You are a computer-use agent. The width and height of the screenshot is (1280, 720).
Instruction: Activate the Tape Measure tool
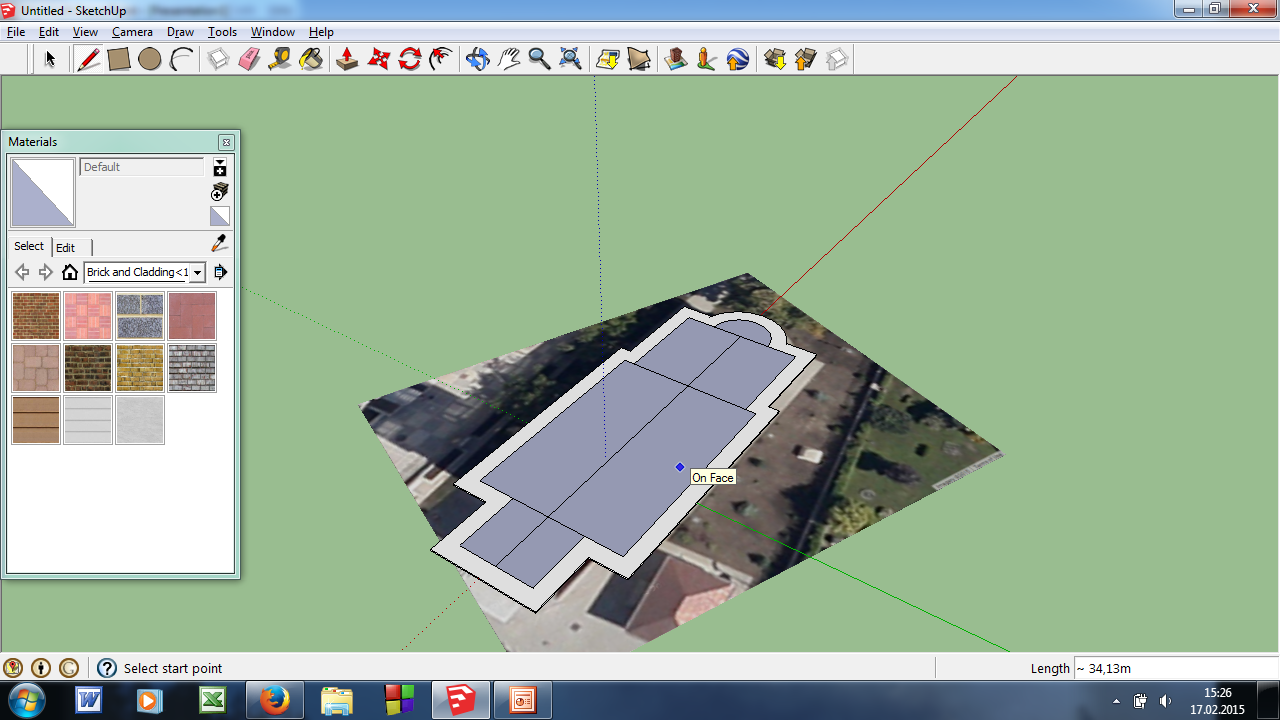280,60
